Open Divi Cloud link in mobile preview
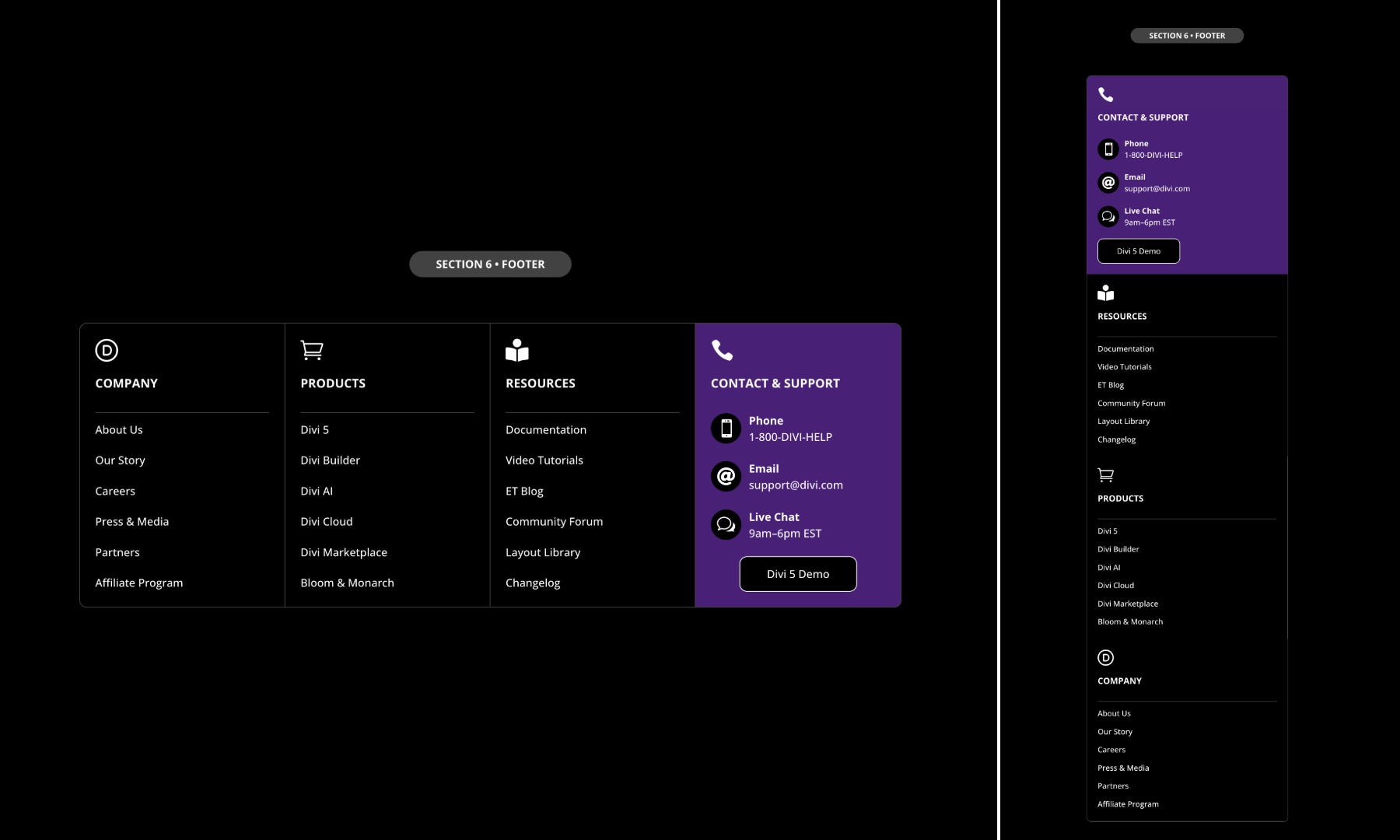The width and height of the screenshot is (1400, 840). tap(1116, 586)
